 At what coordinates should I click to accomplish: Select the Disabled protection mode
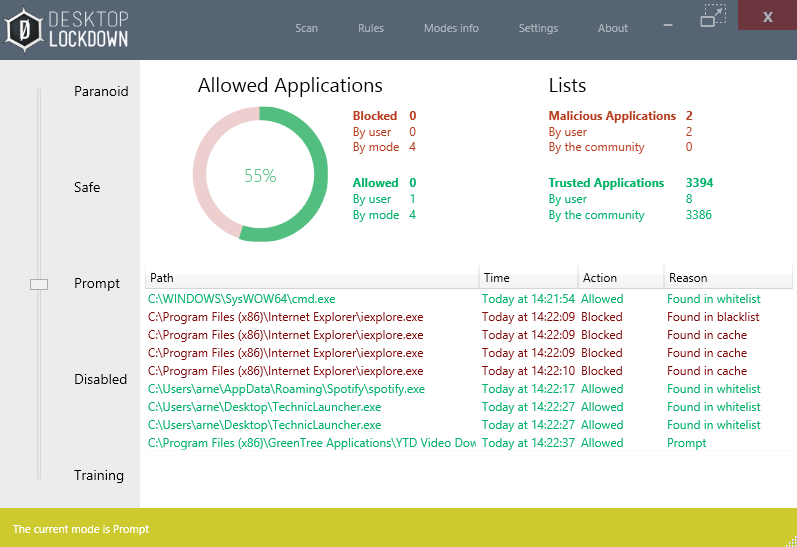coord(100,380)
